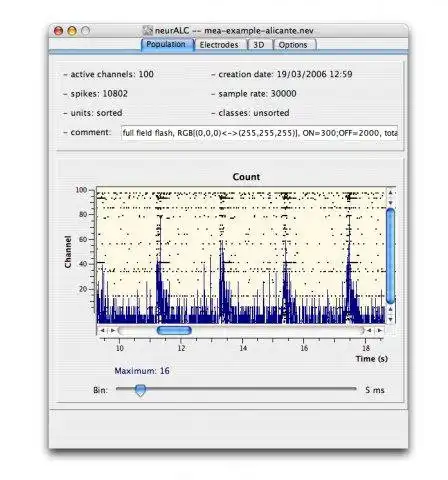Click the empty time scrollbar track right of the thumb
The height and width of the screenshot is (480, 448).
point(277,330)
